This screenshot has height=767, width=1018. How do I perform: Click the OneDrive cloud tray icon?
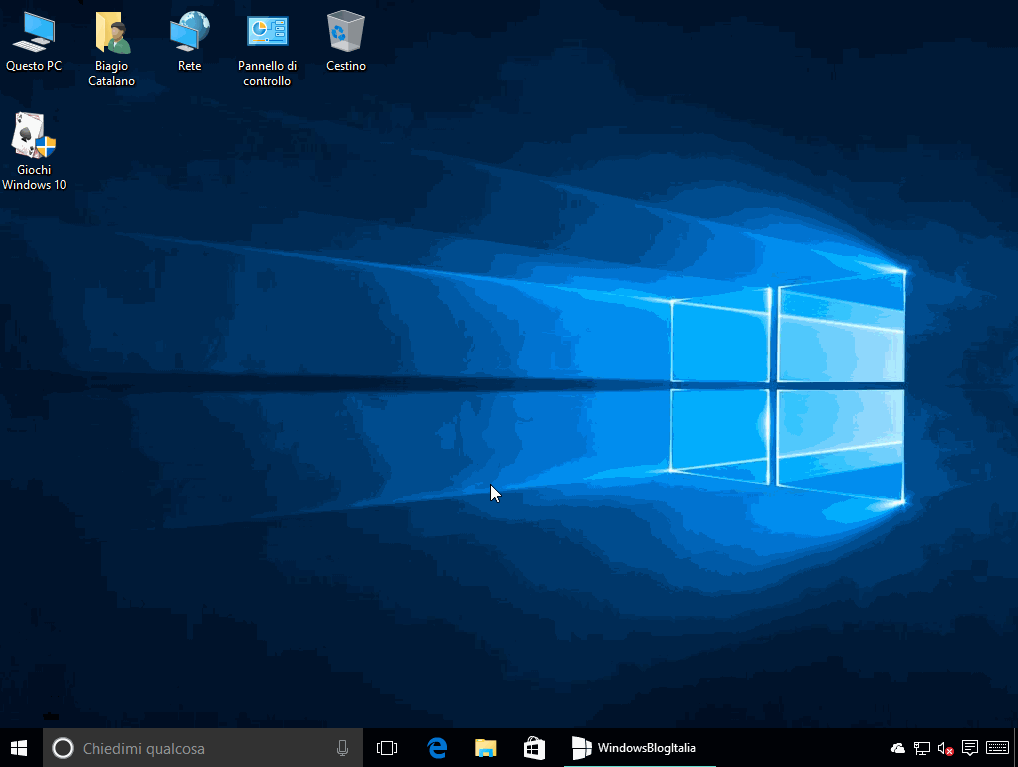tap(897, 748)
